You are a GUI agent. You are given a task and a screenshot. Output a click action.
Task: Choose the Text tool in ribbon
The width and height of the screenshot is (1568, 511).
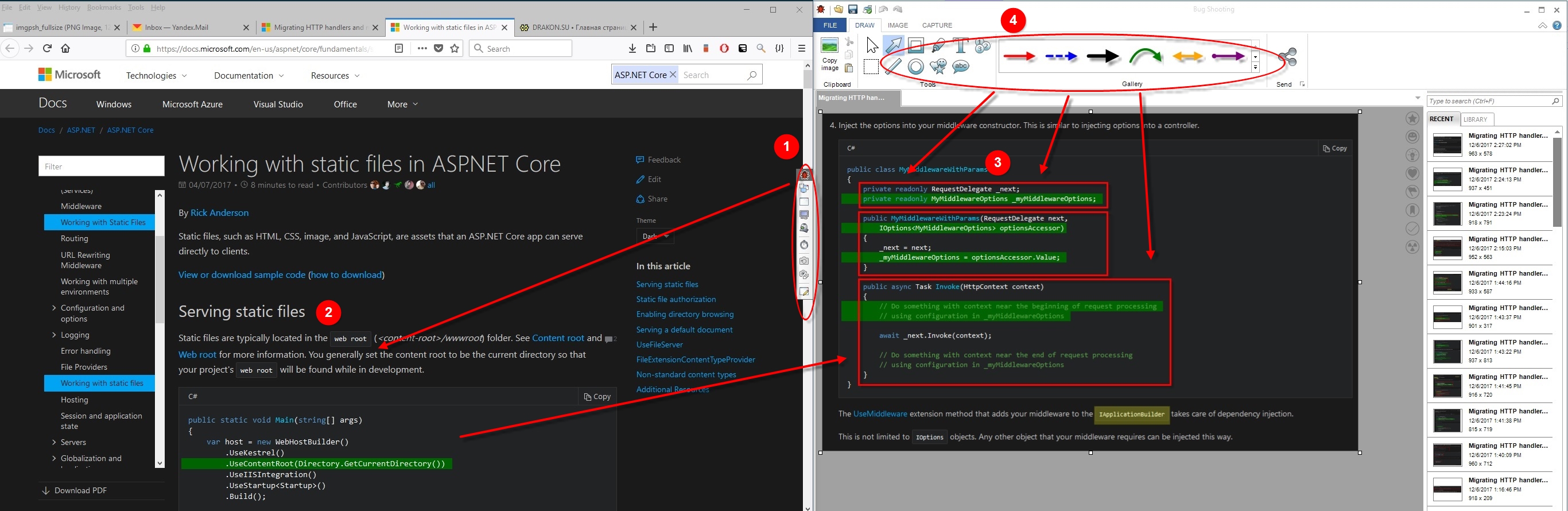click(x=961, y=45)
